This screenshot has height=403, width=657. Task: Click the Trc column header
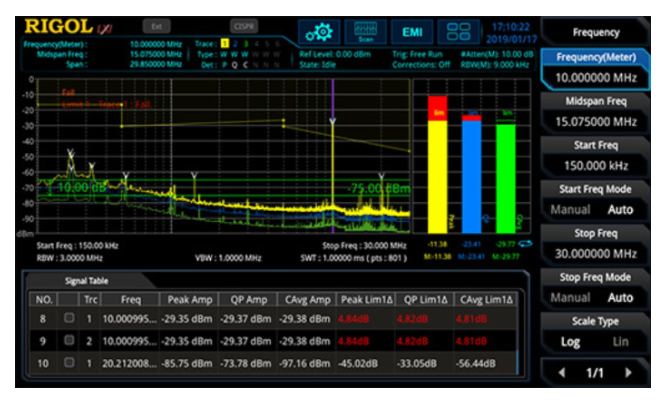pos(90,300)
